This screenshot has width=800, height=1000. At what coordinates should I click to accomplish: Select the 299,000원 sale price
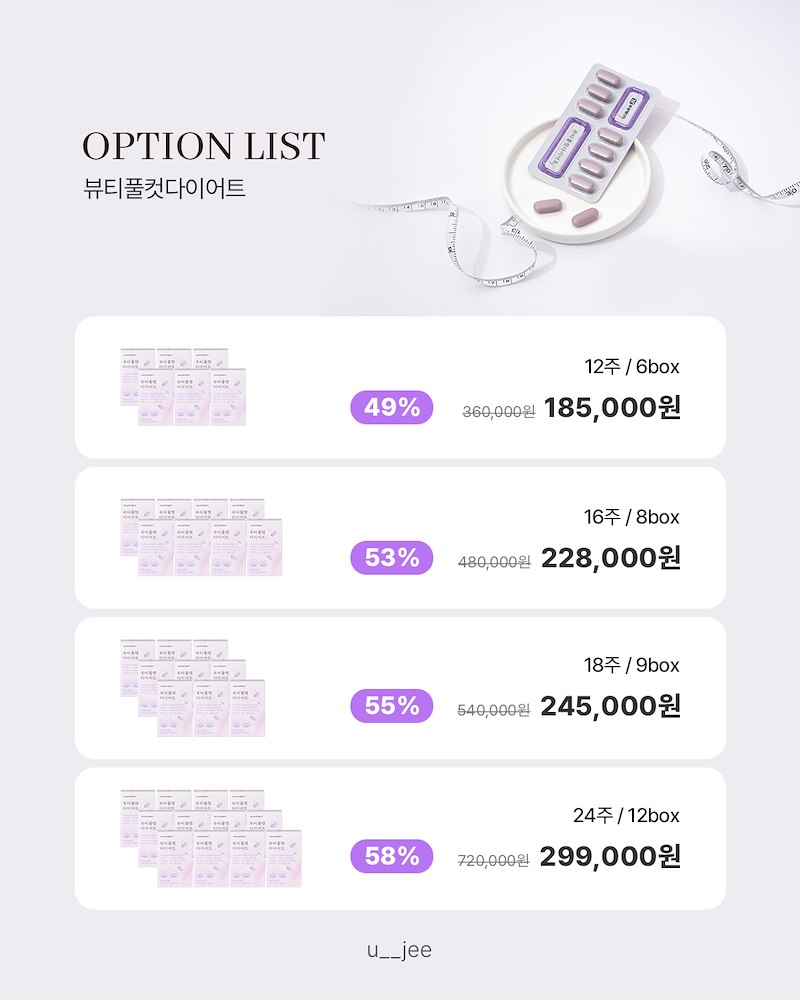point(611,856)
